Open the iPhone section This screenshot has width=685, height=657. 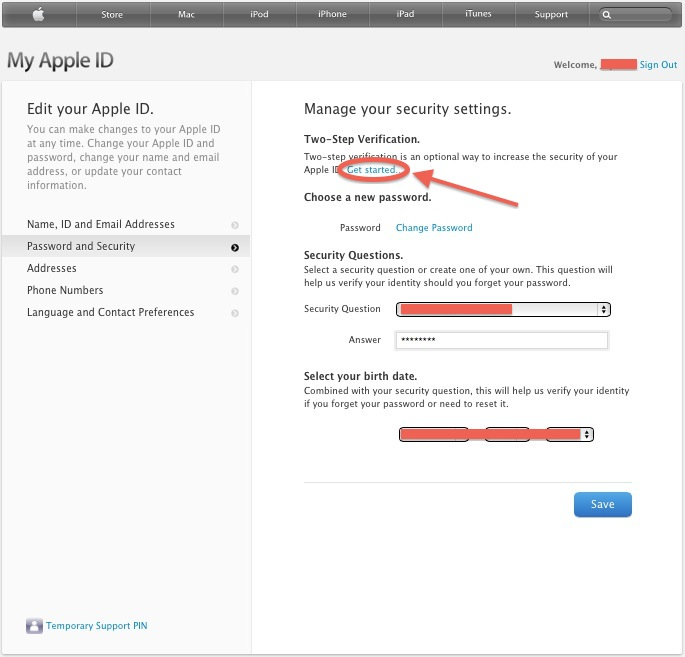pyautogui.click(x=332, y=14)
